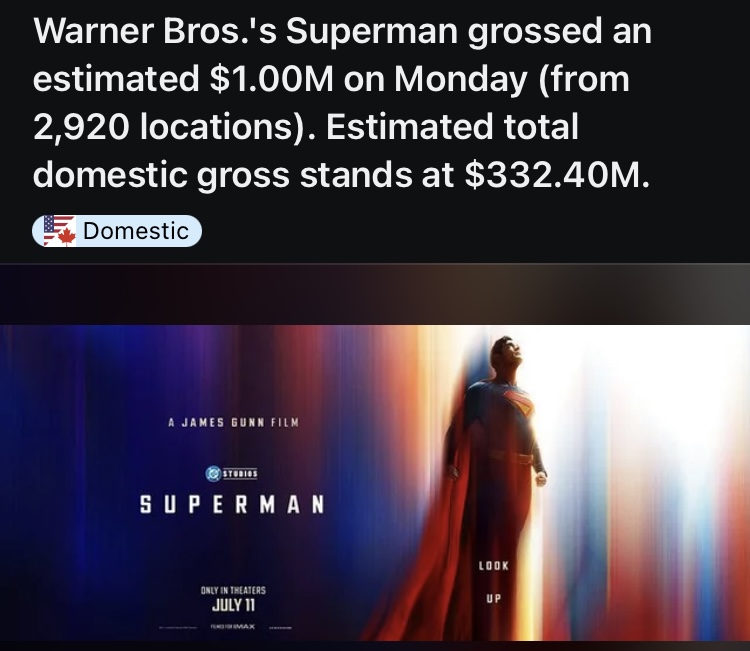The height and width of the screenshot is (651, 750).
Task: Click the US-Canada flag icon
Action: coord(60,231)
